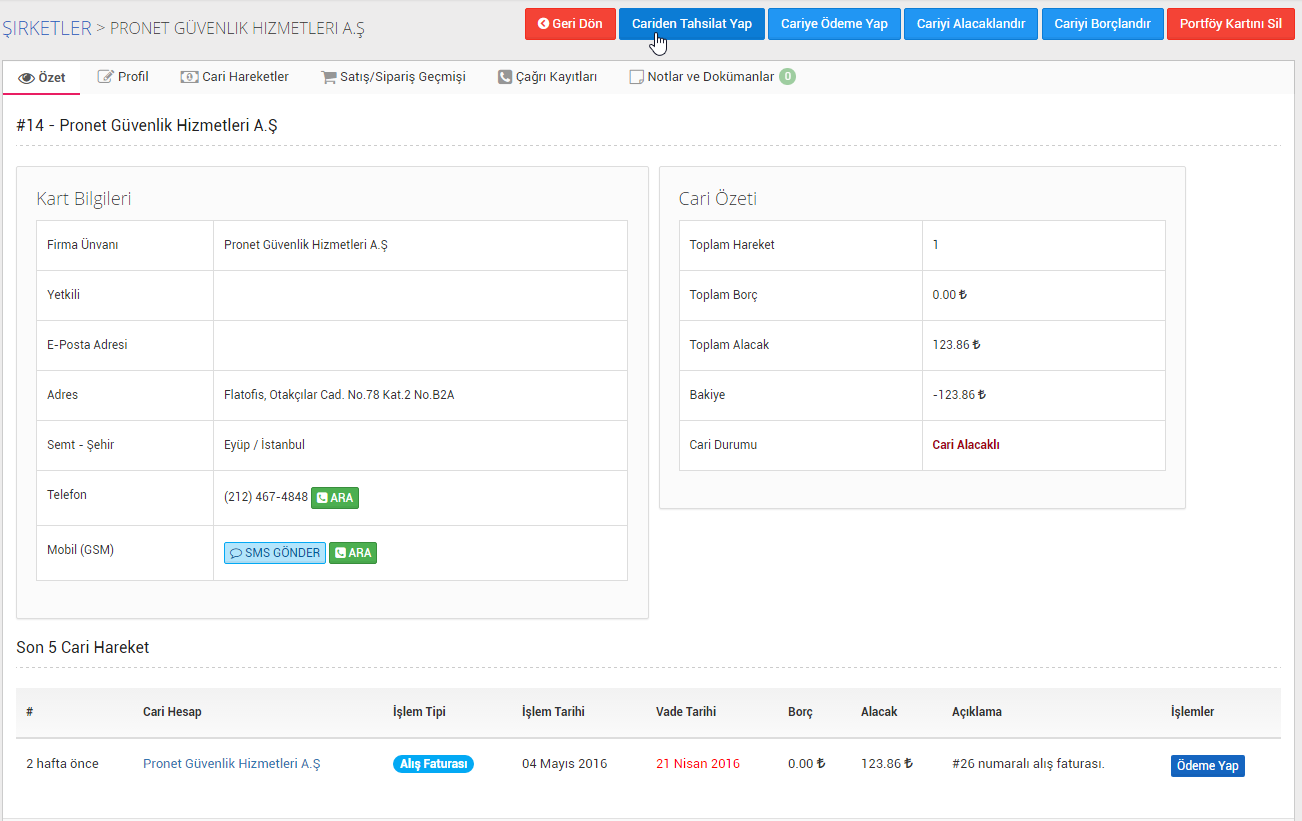This screenshot has width=1302, height=821.
Task: Click E-Posta Adresi label
Action: (87, 345)
